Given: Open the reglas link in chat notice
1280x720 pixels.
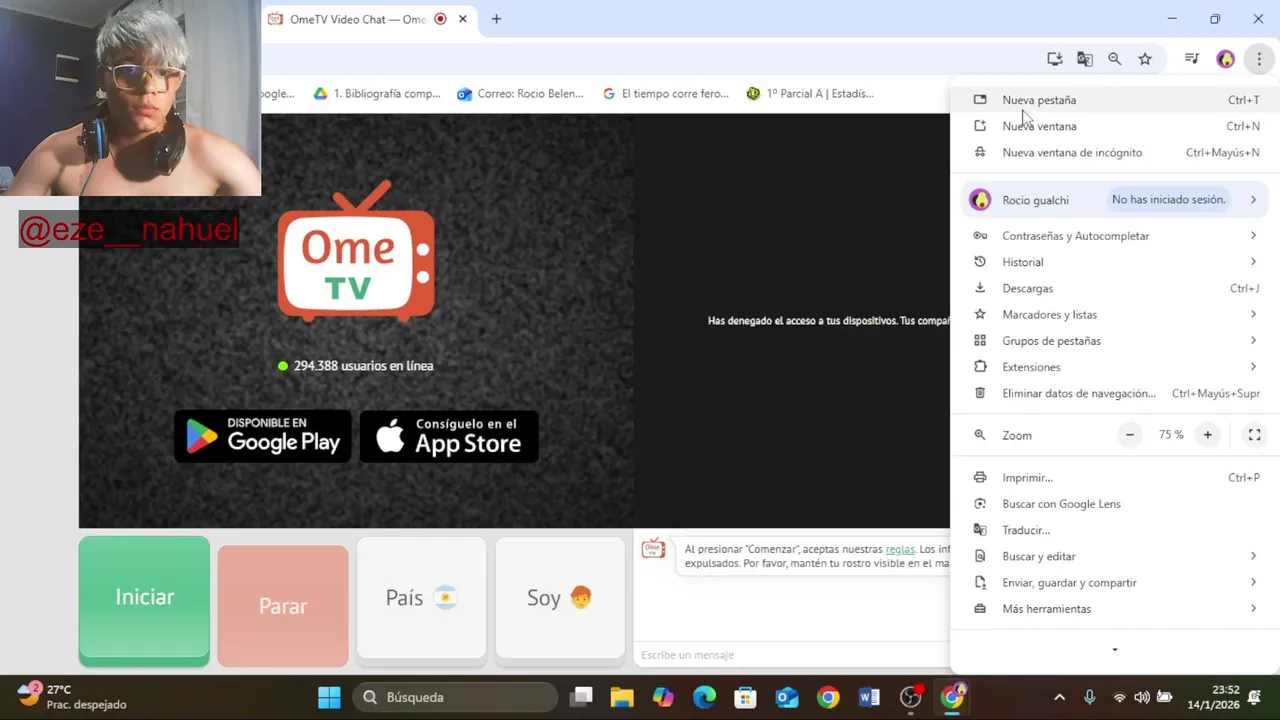Looking at the screenshot, I should pos(900,549).
